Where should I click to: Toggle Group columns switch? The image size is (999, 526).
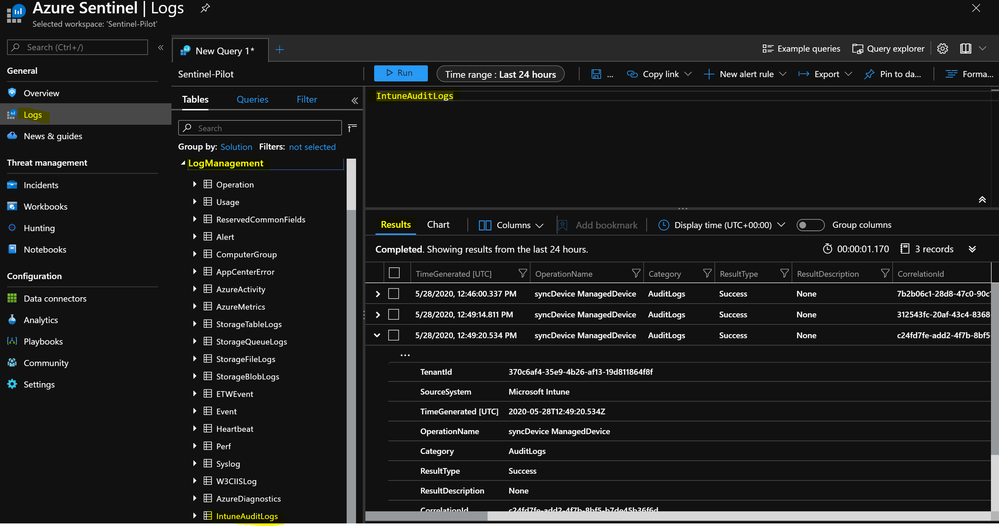pos(810,225)
